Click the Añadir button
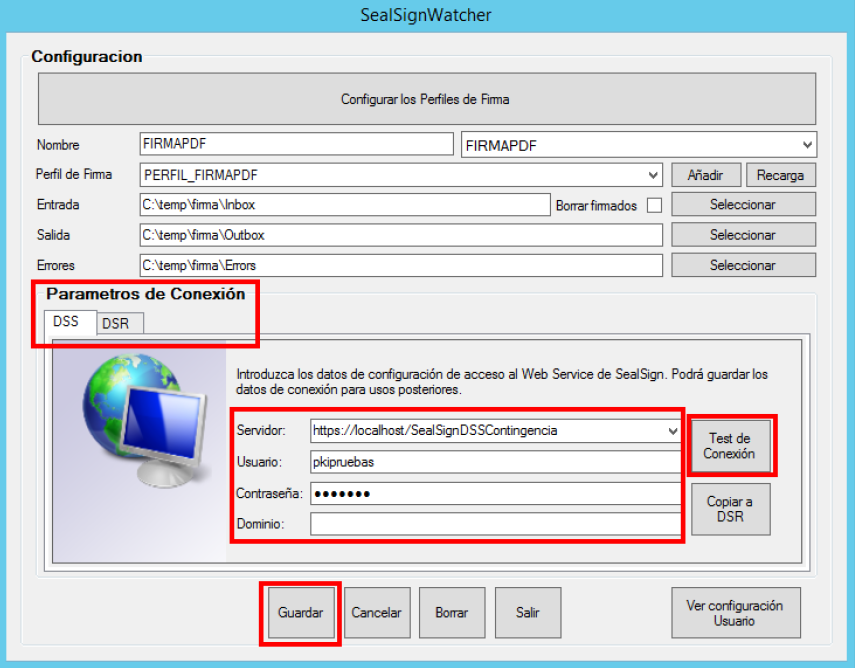855x668 pixels. tap(706, 175)
